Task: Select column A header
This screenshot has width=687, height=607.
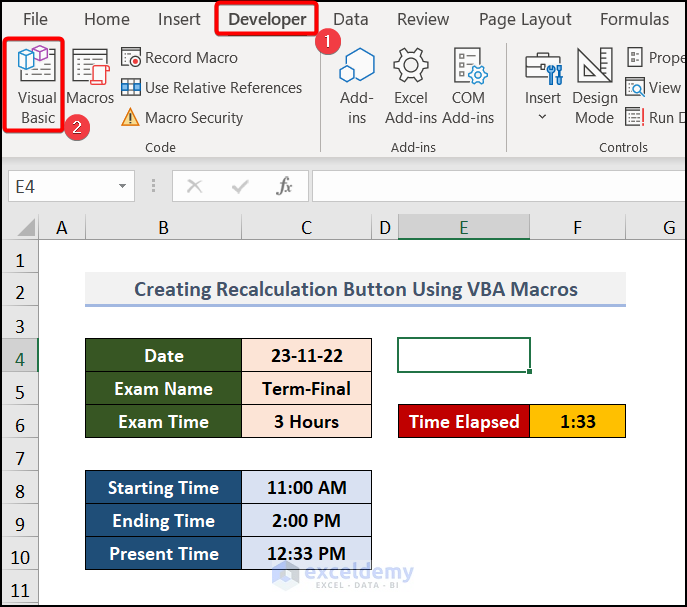Action: coord(62,227)
